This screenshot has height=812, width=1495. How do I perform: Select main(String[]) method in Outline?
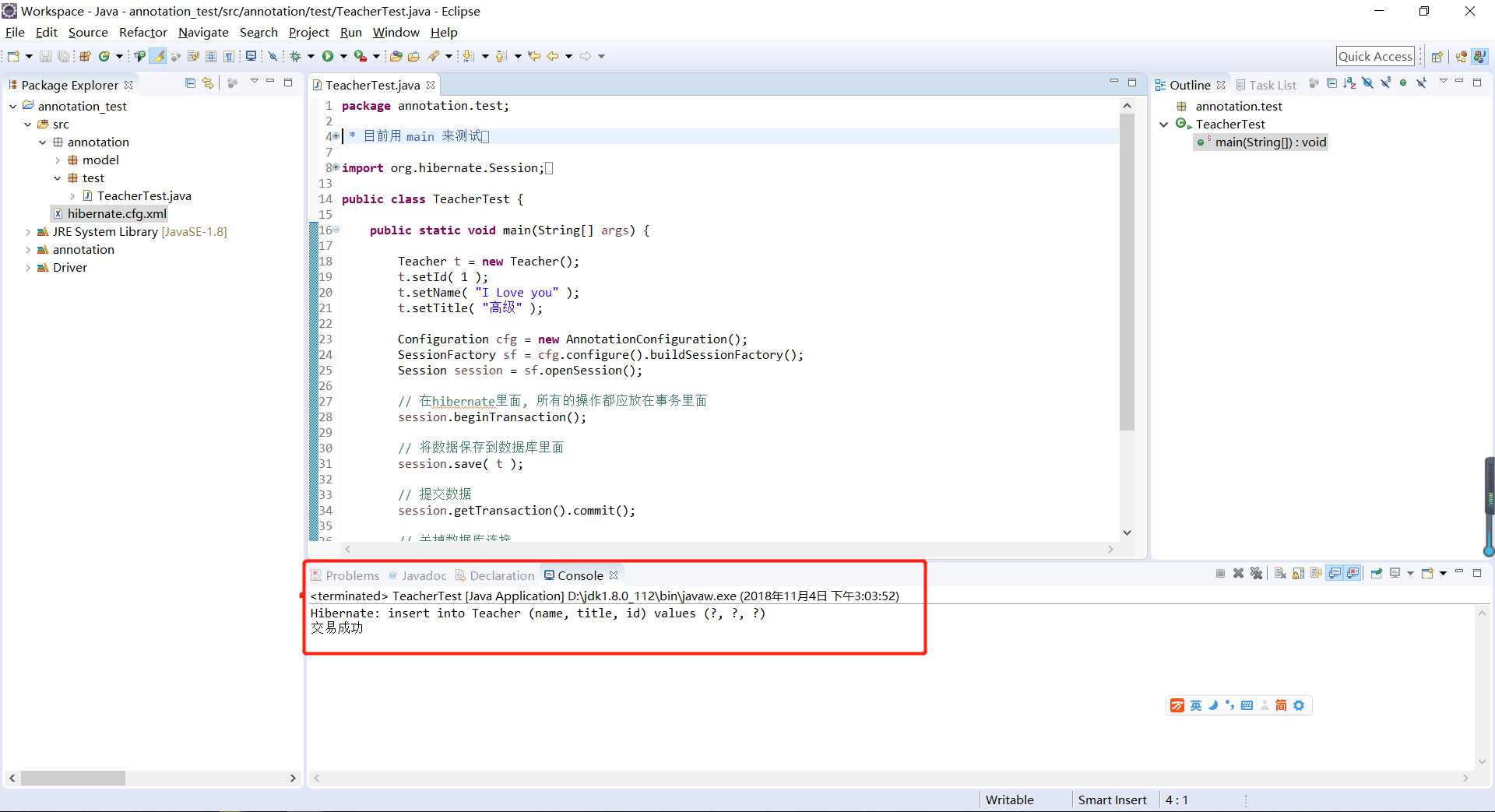coord(1261,142)
